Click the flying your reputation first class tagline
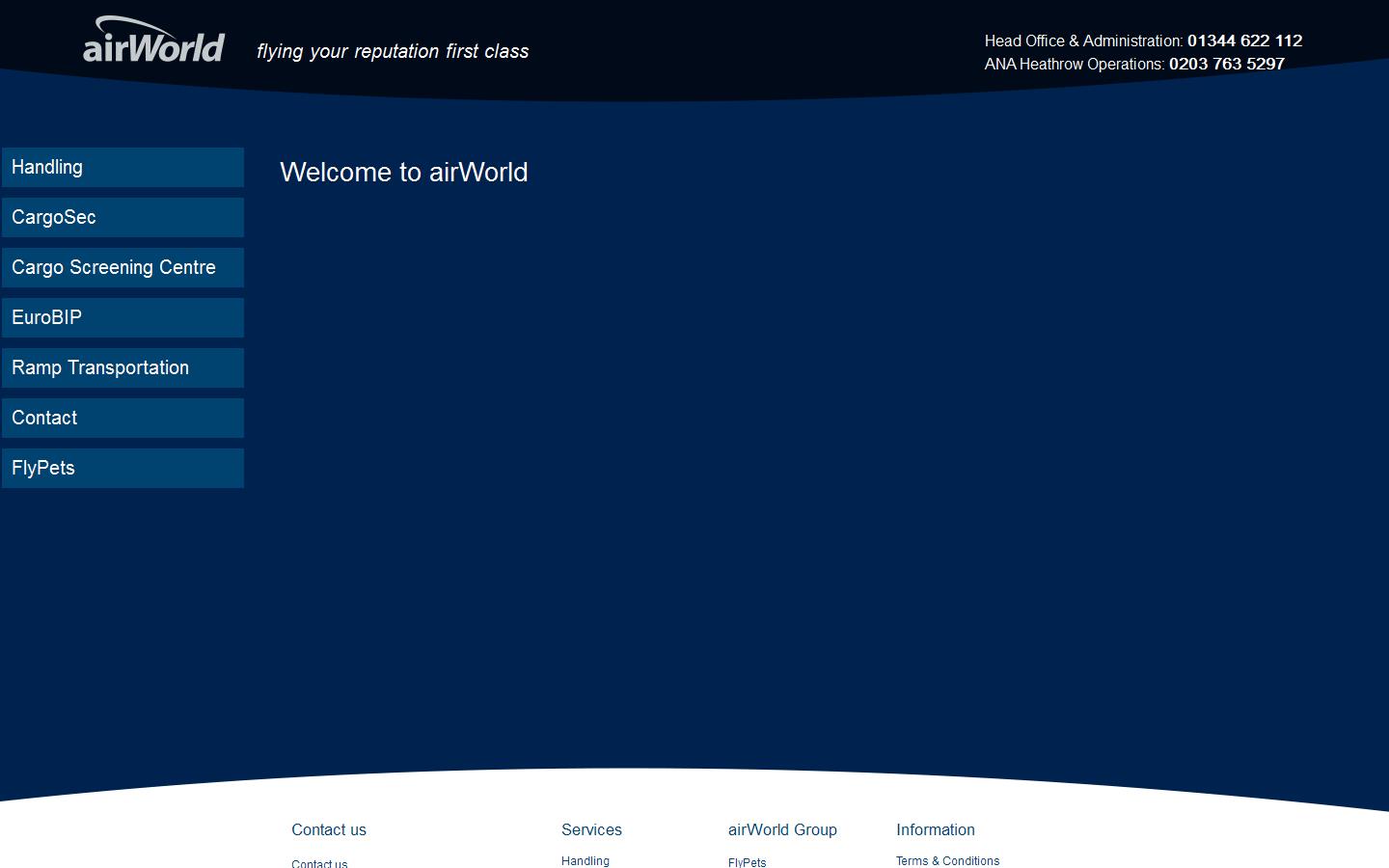This screenshot has height=868, width=1389. [x=392, y=51]
